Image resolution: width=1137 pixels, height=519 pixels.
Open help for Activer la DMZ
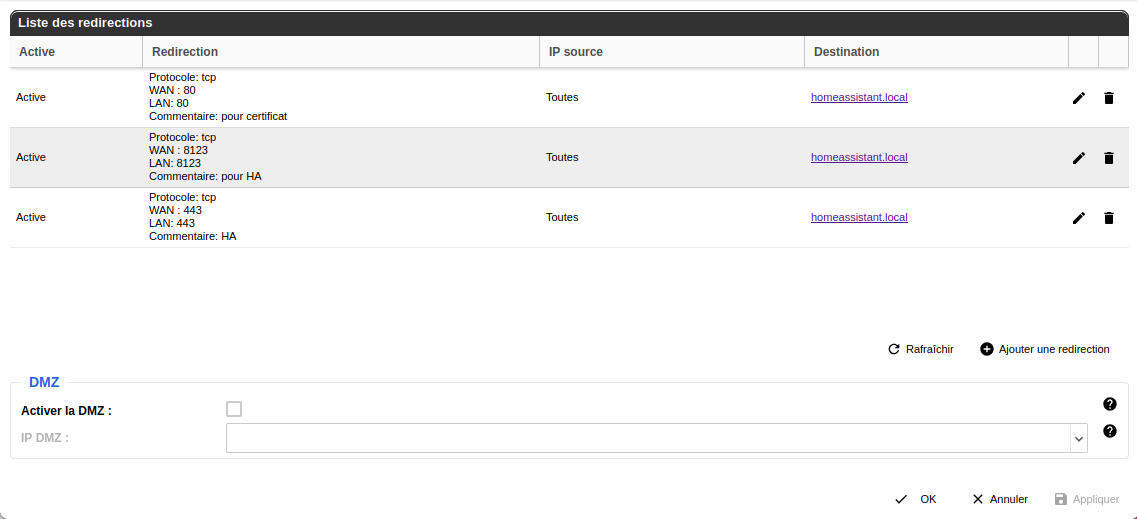pyautogui.click(x=1109, y=404)
